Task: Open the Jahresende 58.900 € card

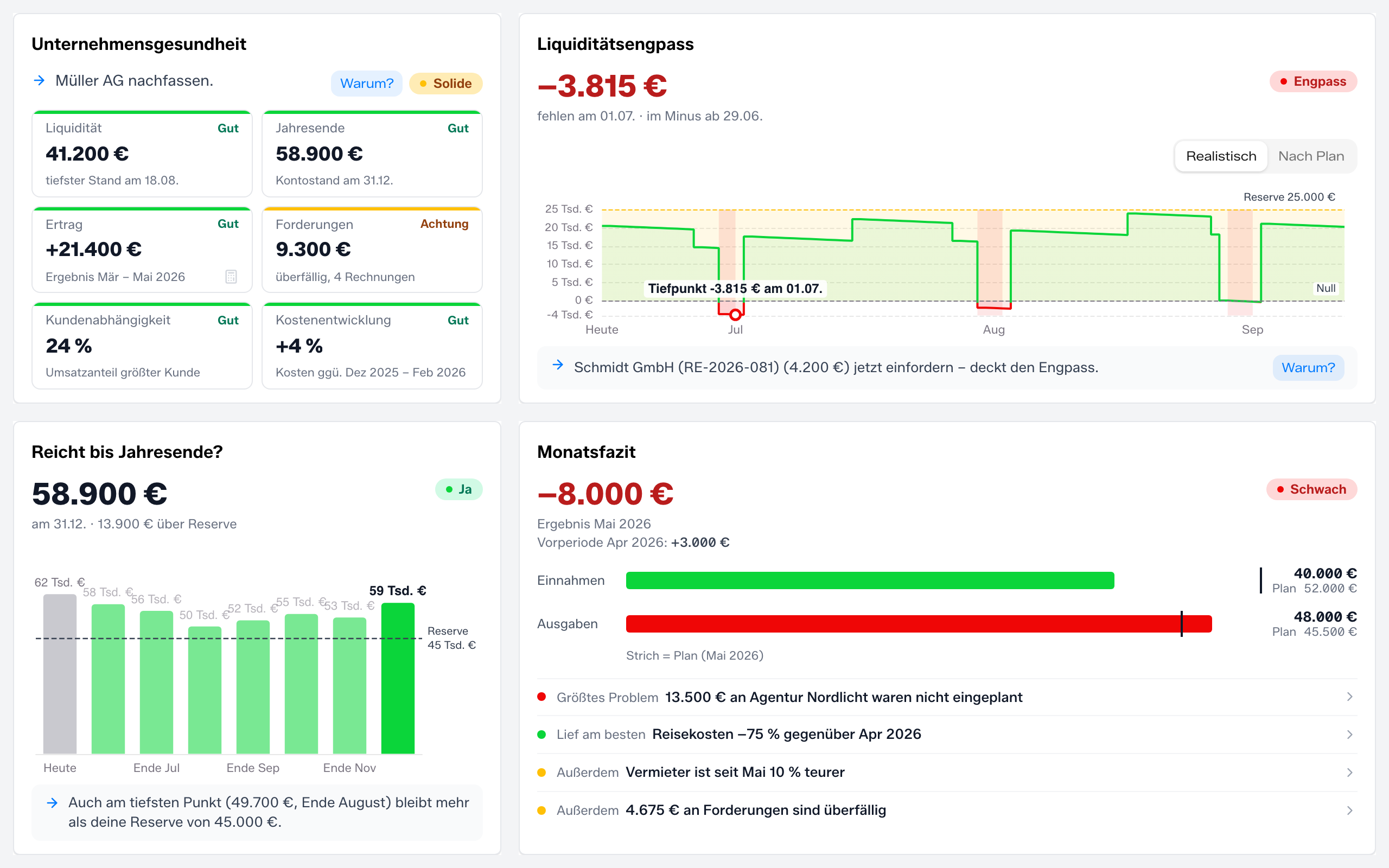Action: tap(372, 154)
